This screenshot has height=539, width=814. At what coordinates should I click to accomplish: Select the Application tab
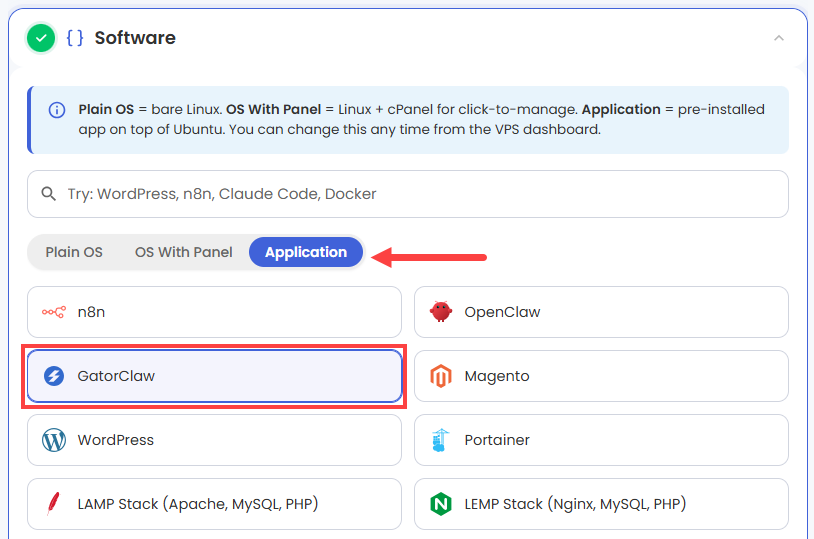[x=306, y=252]
